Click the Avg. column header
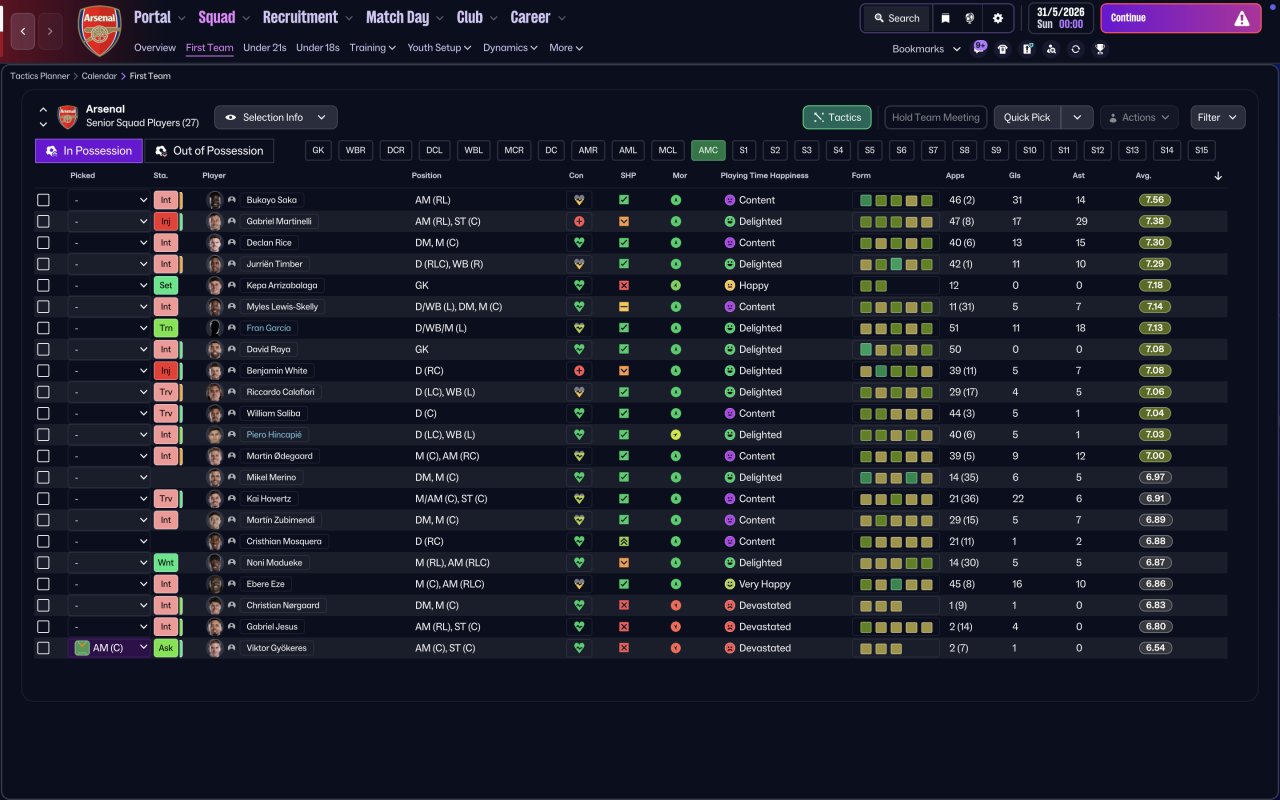Image resolution: width=1280 pixels, height=800 pixels. tap(1144, 176)
